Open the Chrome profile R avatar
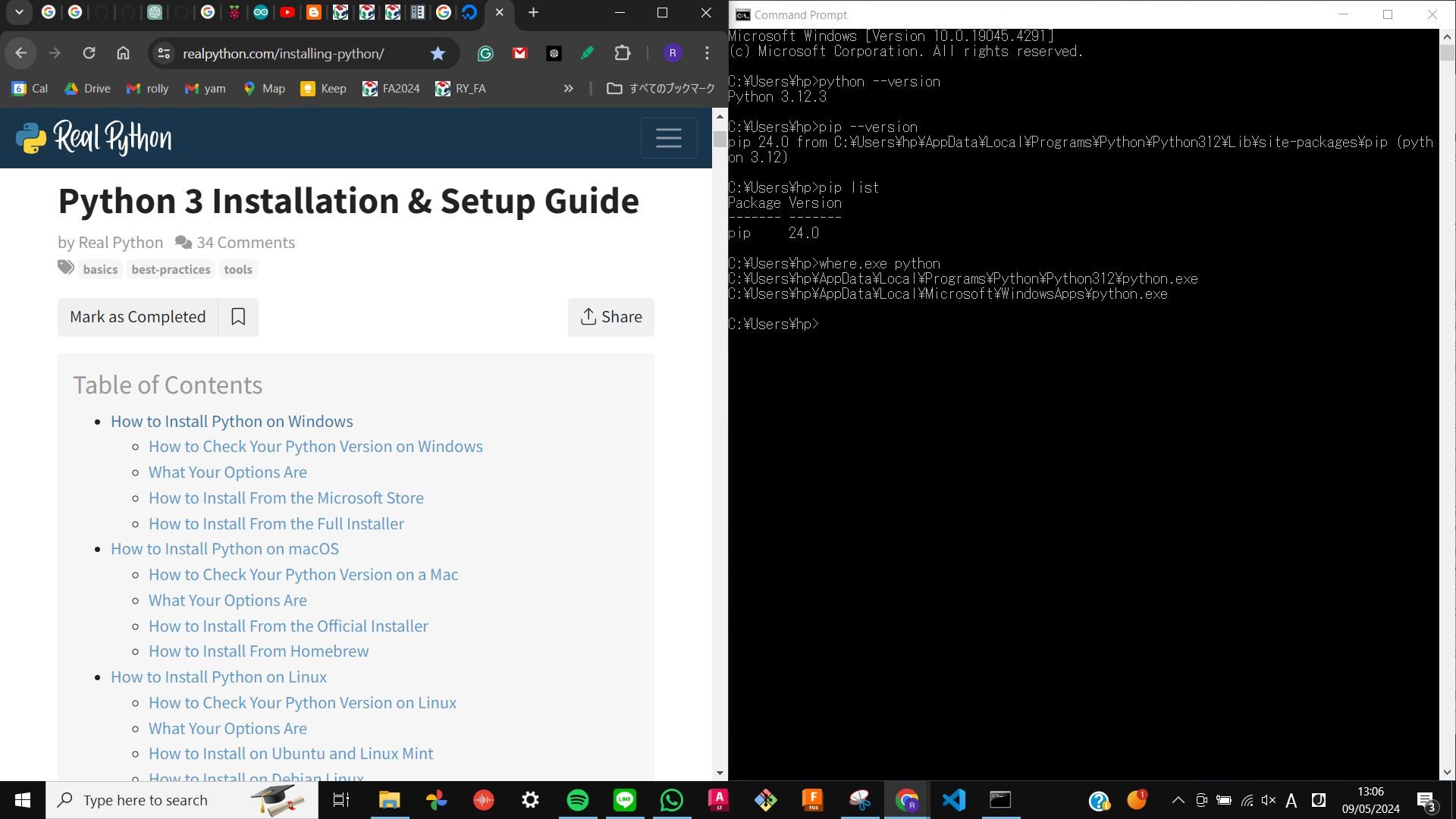 tap(673, 53)
